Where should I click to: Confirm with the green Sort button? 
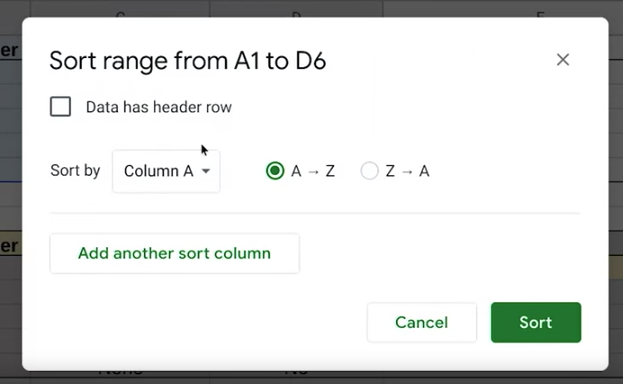coord(536,322)
